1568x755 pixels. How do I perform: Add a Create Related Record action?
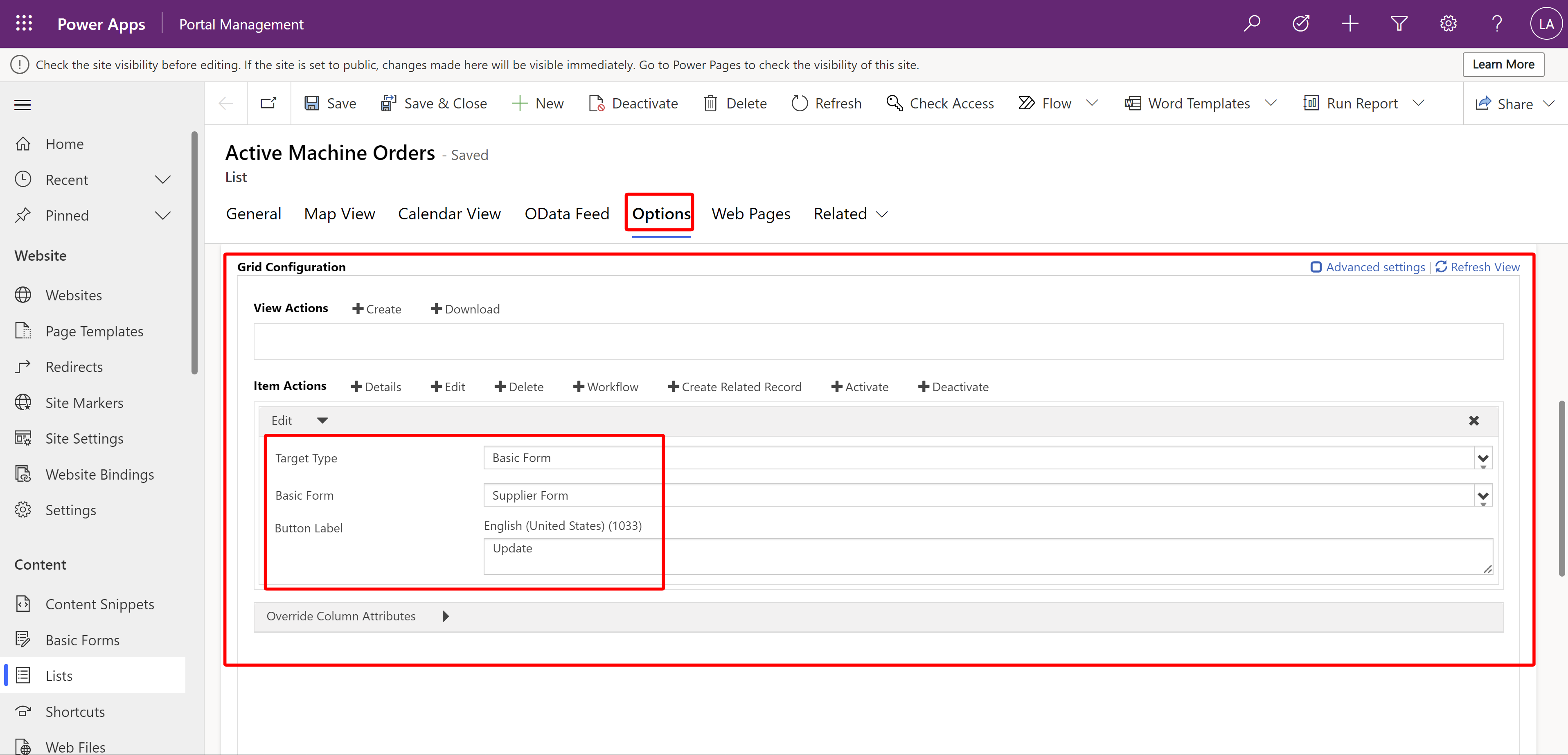pyautogui.click(x=734, y=387)
